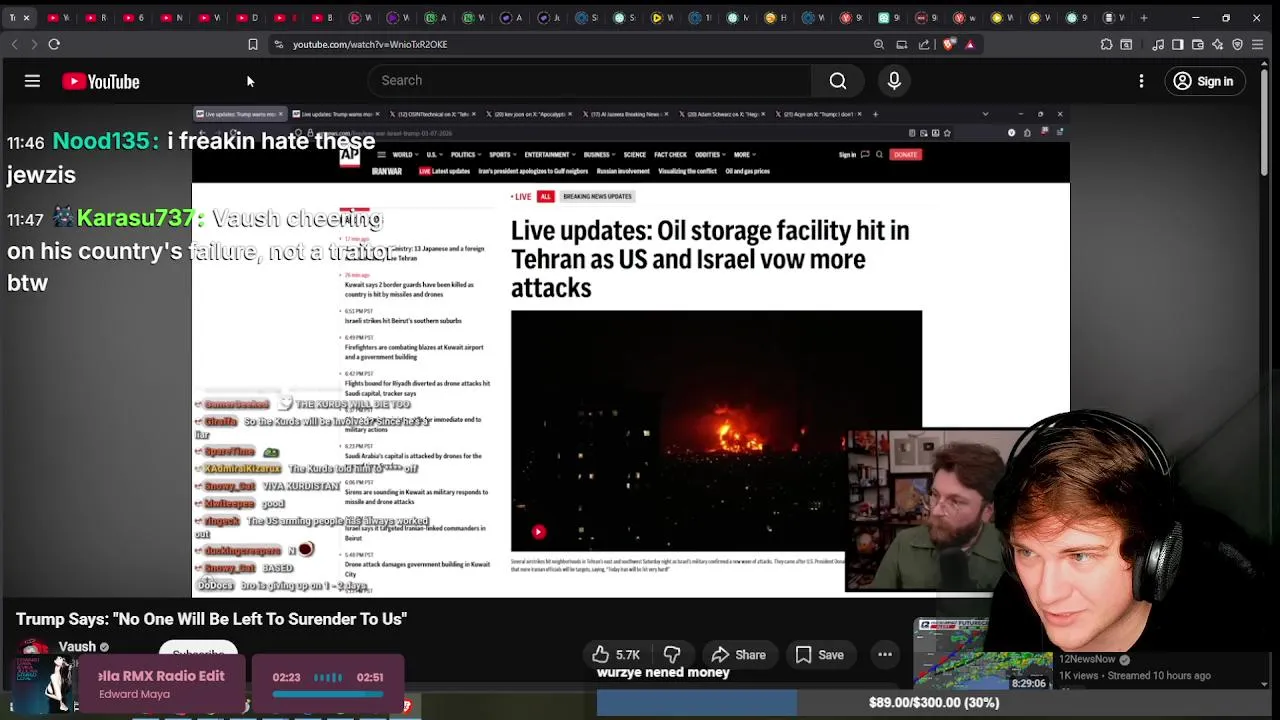Open the Brave Shields lion icon

click(948, 44)
